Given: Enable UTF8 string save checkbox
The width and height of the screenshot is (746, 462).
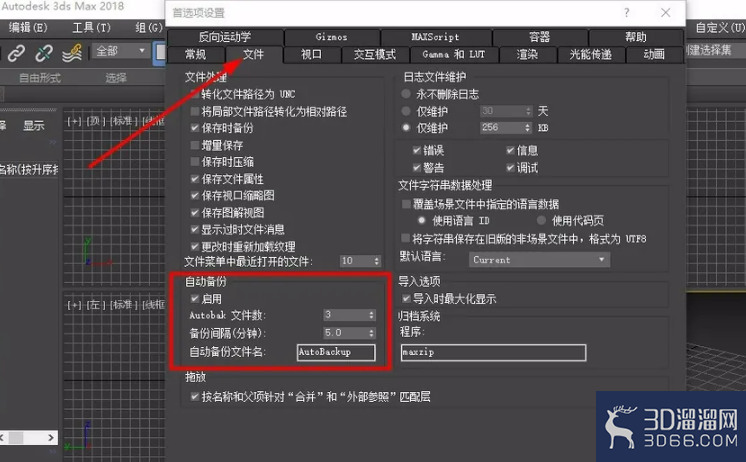Looking at the screenshot, I should pyautogui.click(x=406, y=238).
